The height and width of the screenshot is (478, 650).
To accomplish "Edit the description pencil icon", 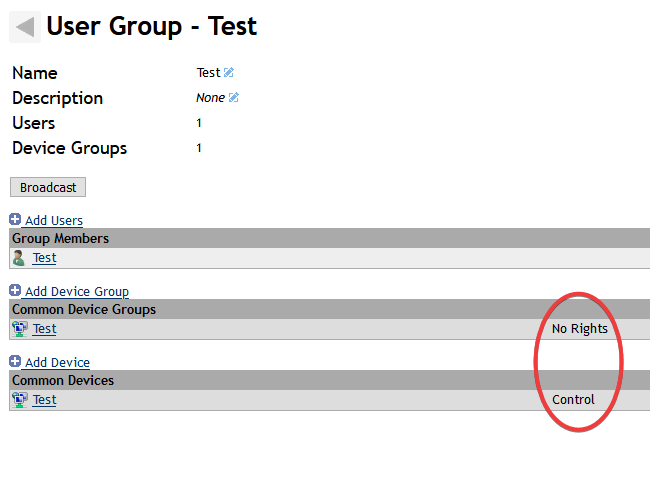I will click(234, 97).
